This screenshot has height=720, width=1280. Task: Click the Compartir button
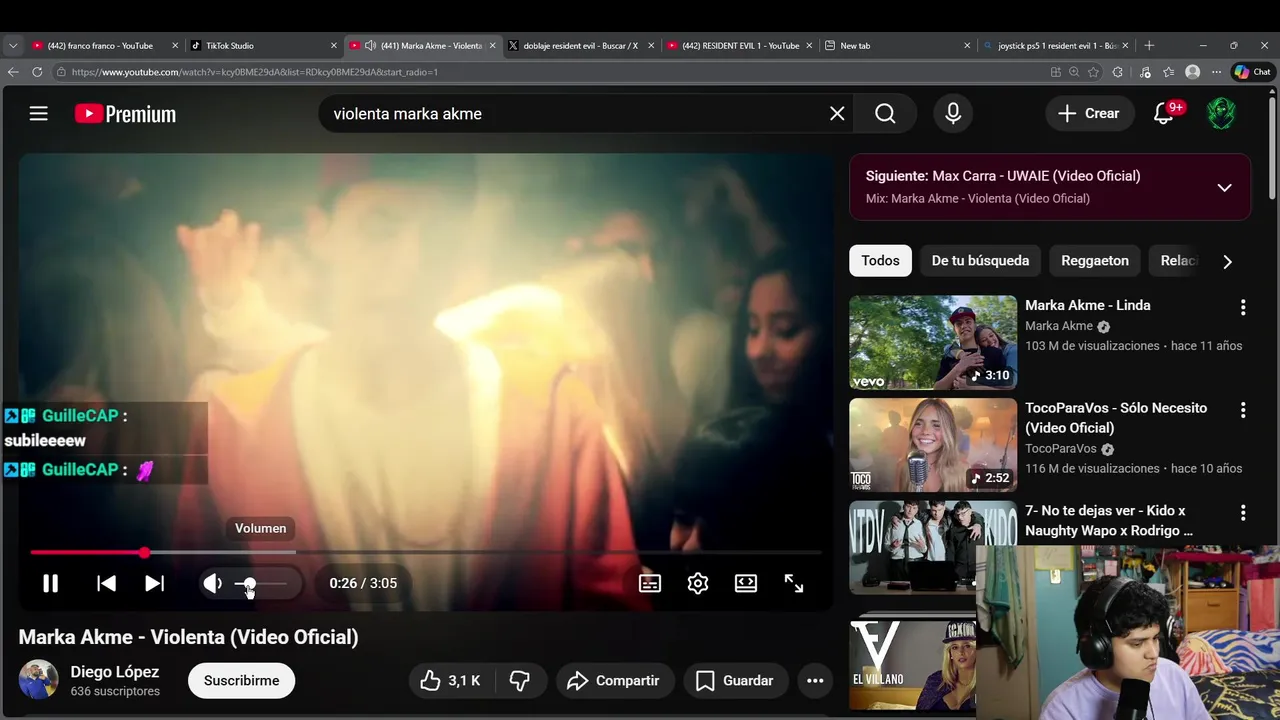613,681
